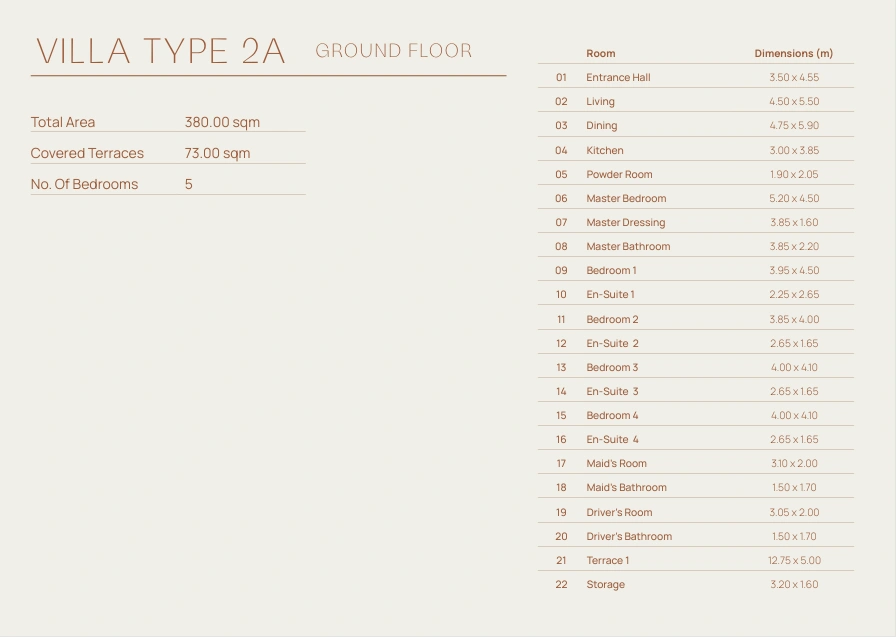Select the Bedroom 2 row name
This screenshot has width=896, height=637.
tap(612, 319)
